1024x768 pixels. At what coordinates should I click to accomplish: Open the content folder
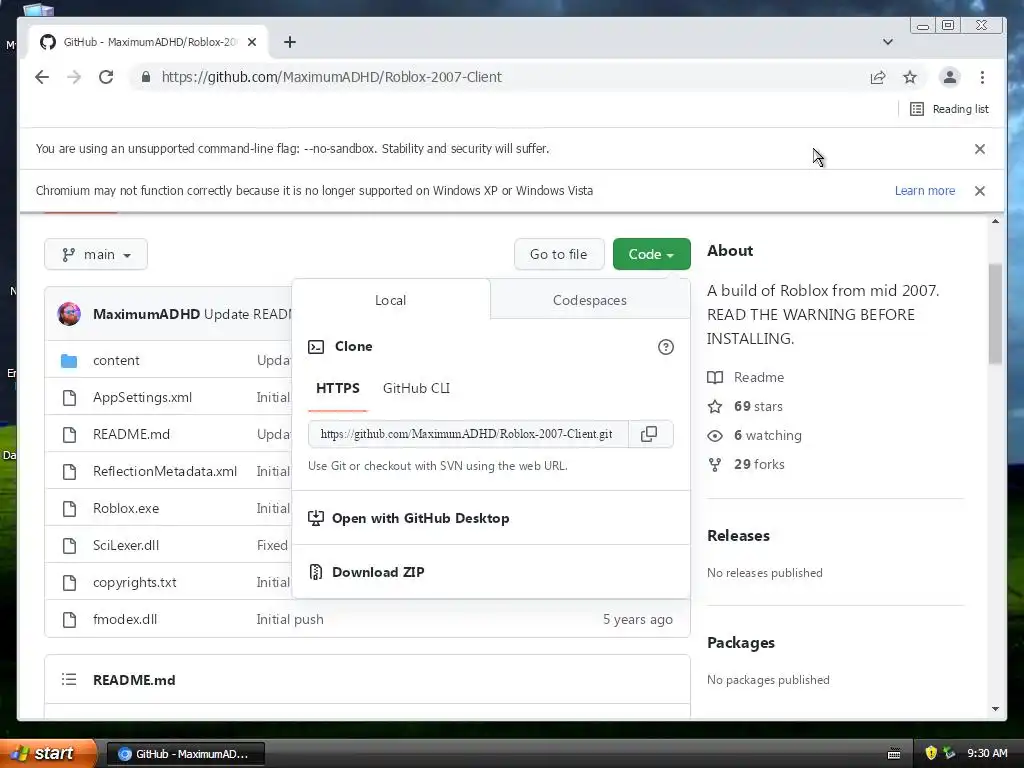[x=116, y=360]
